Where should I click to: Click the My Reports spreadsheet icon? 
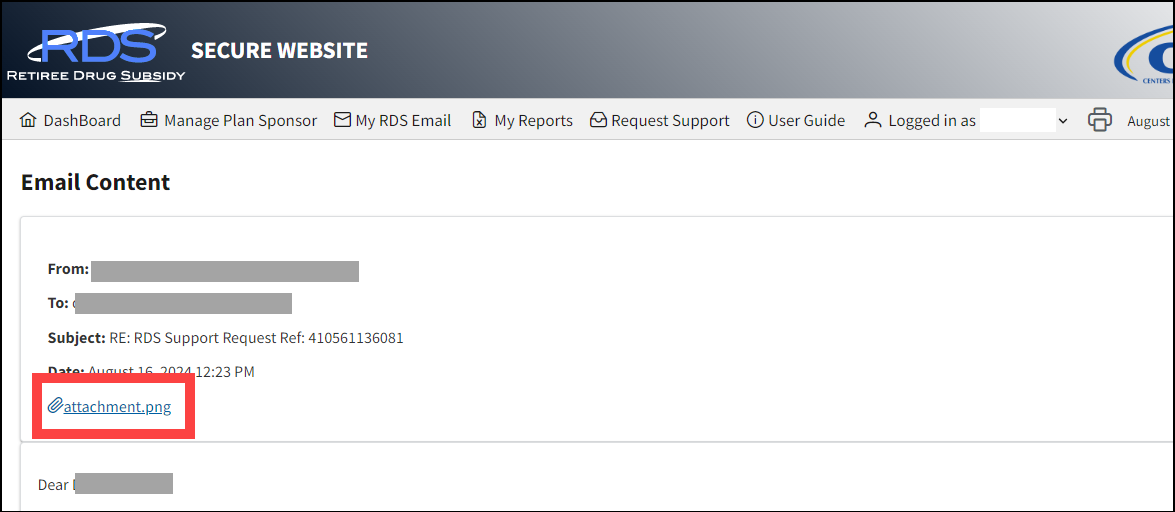[479, 120]
